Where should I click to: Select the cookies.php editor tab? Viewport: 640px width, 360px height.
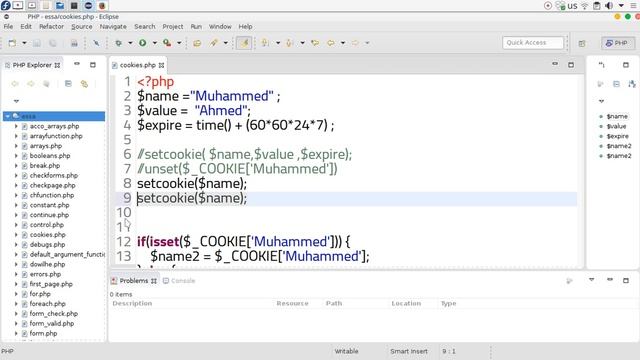(138, 65)
